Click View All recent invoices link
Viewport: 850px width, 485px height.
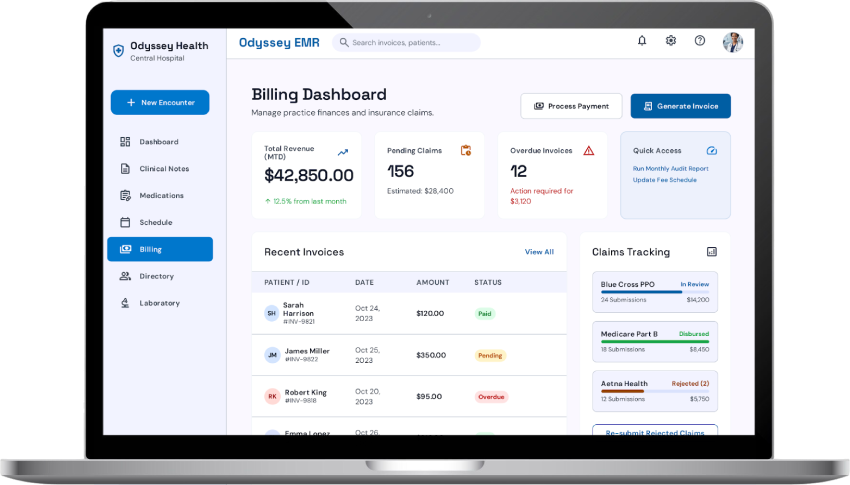(x=539, y=252)
